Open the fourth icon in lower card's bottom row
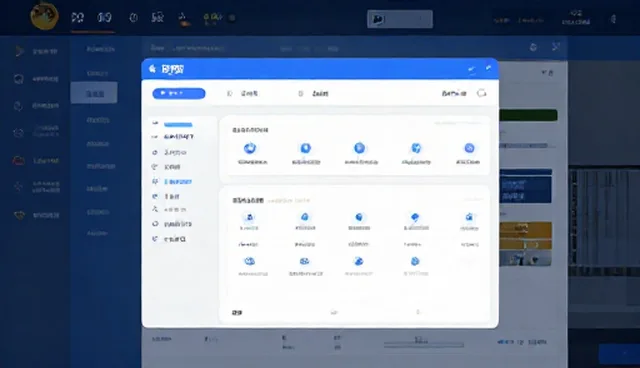 pos(415,261)
